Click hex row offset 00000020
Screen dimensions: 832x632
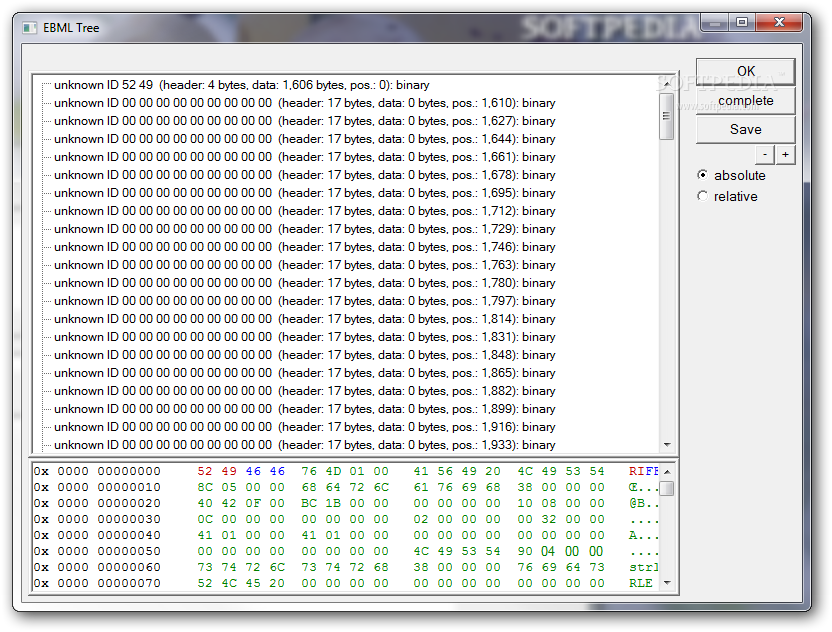click(x=129, y=503)
